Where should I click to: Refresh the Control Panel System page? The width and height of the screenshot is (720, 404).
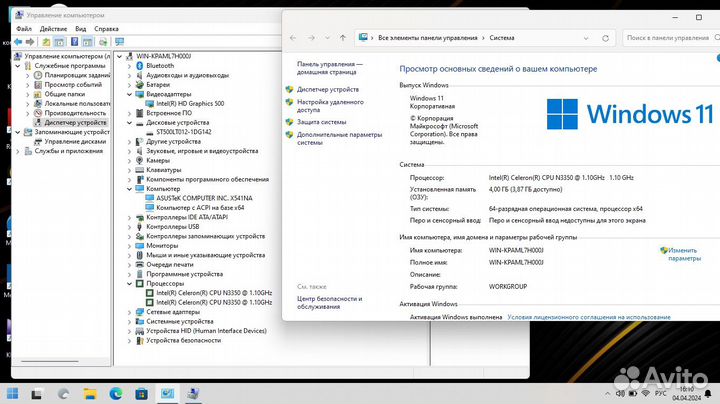pyautogui.click(x=605, y=38)
